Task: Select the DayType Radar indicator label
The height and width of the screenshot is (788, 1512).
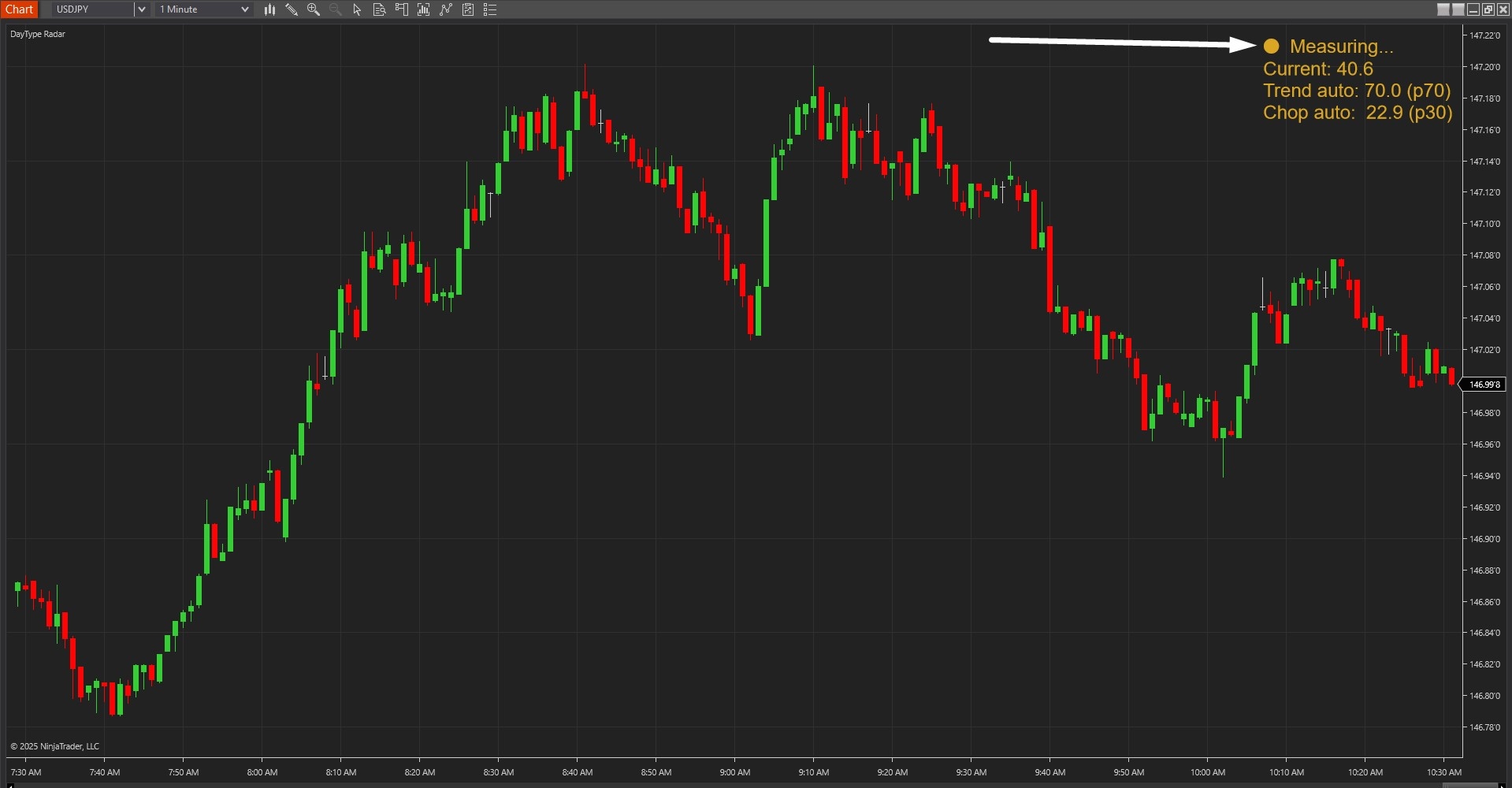Action: (37, 34)
